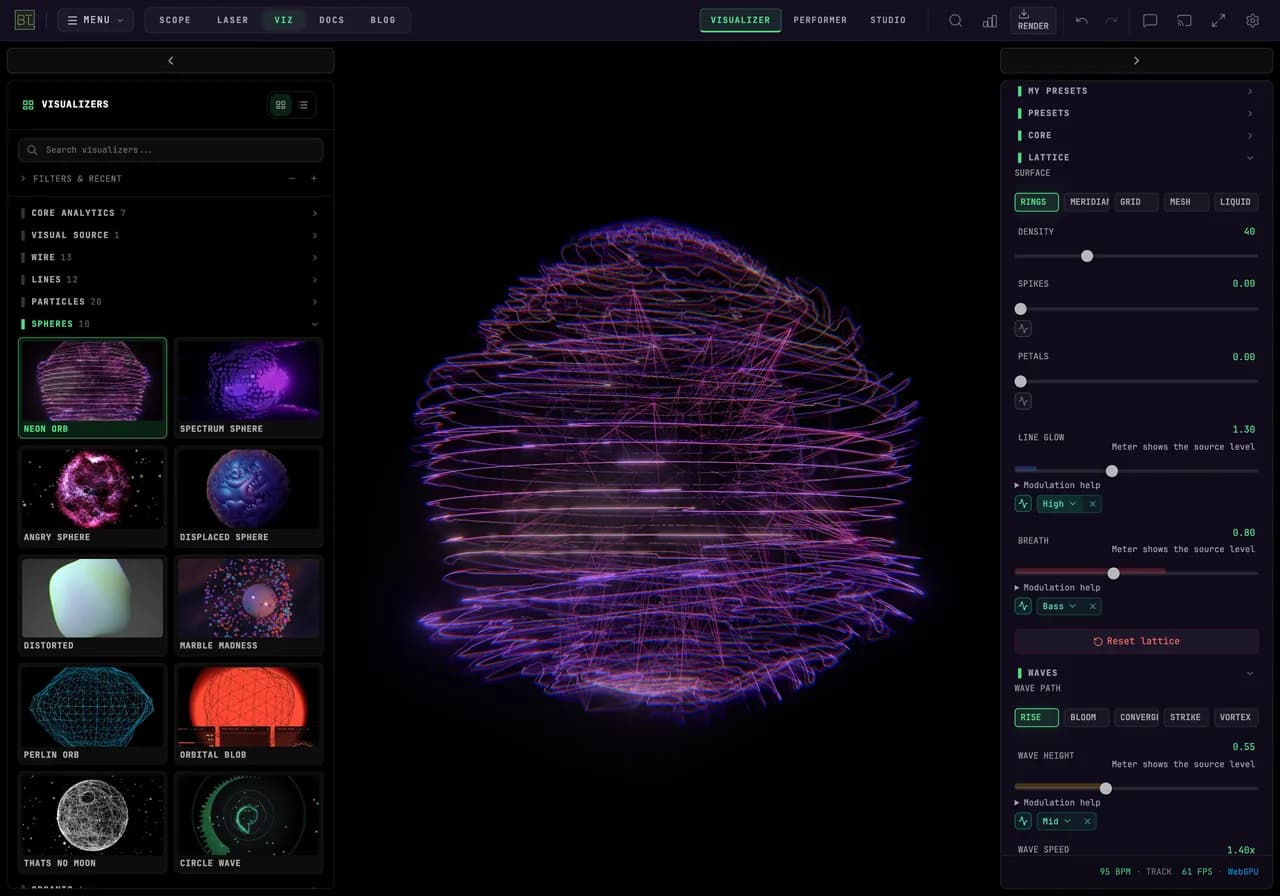Switch to the Studio tab

[x=888, y=20]
